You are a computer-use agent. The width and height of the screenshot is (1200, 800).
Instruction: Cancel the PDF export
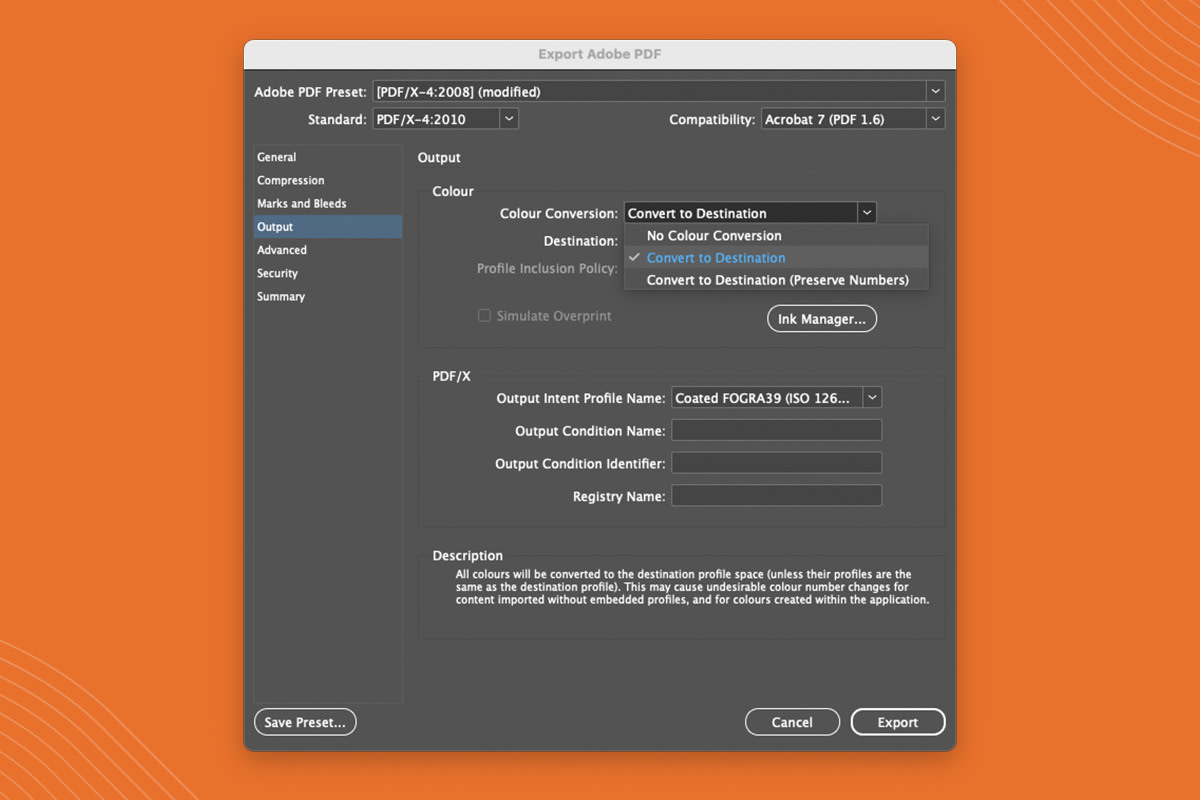point(792,722)
